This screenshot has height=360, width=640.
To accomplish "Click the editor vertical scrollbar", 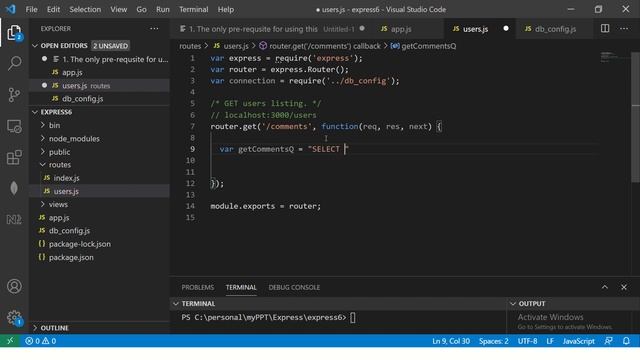I will [635, 117].
